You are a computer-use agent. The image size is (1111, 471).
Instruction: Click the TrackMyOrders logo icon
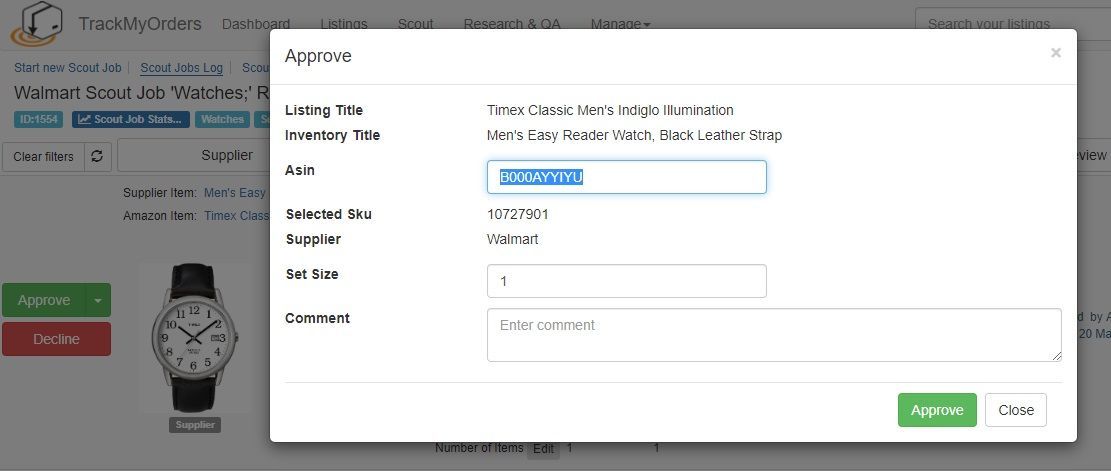[x=36, y=23]
